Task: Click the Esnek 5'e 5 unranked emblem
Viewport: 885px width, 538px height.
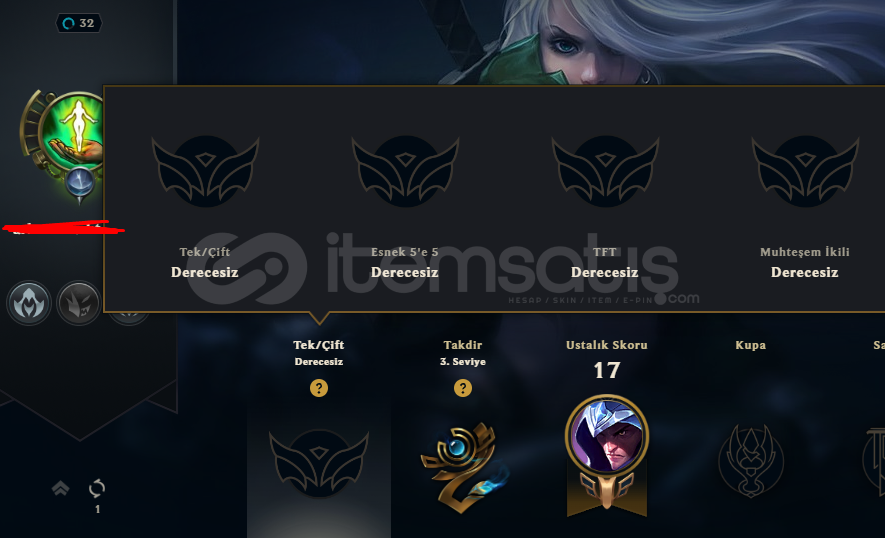Action: click(405, 171)
